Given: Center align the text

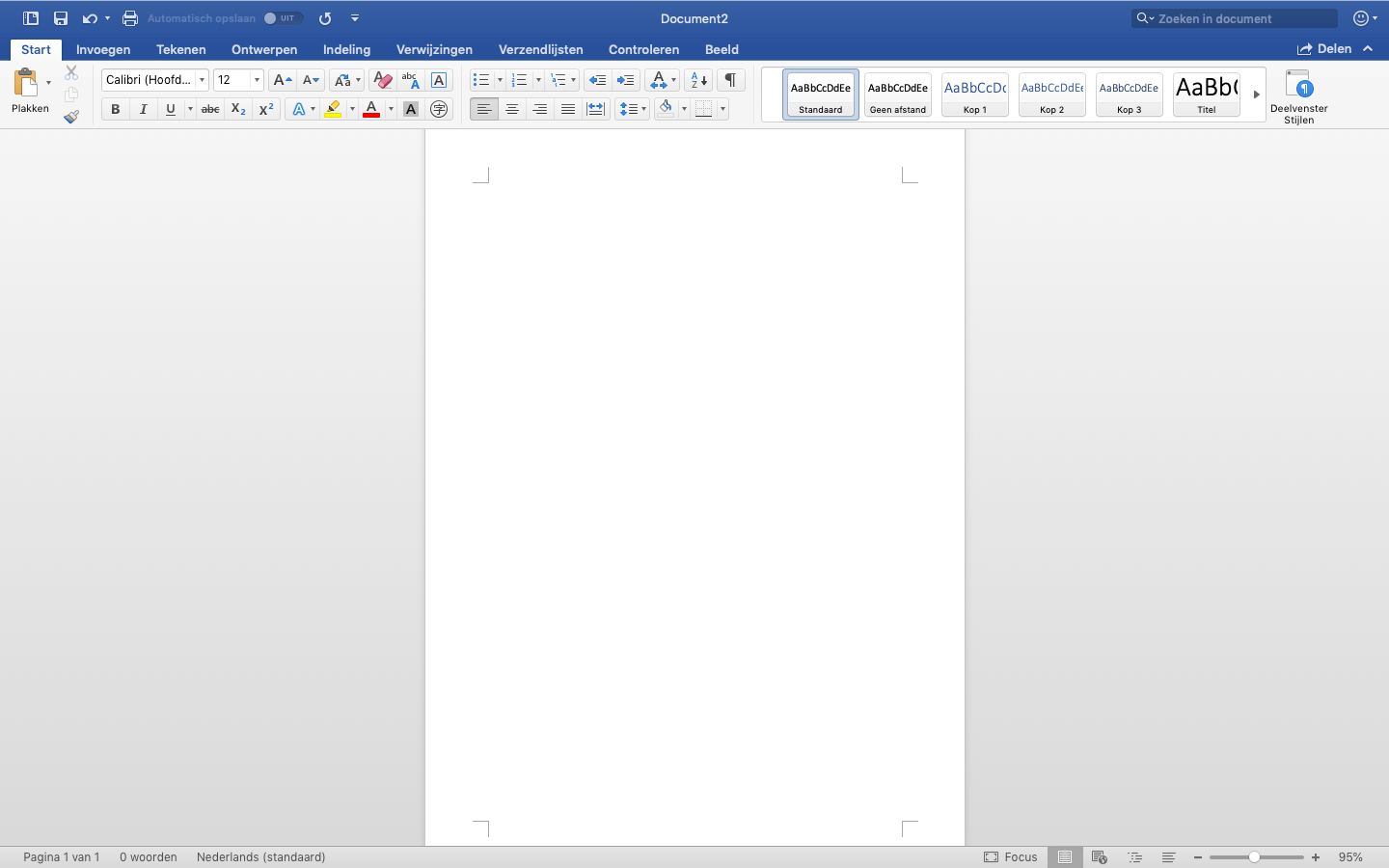Looking at the screenshot, I should click(x=512, y=109).
